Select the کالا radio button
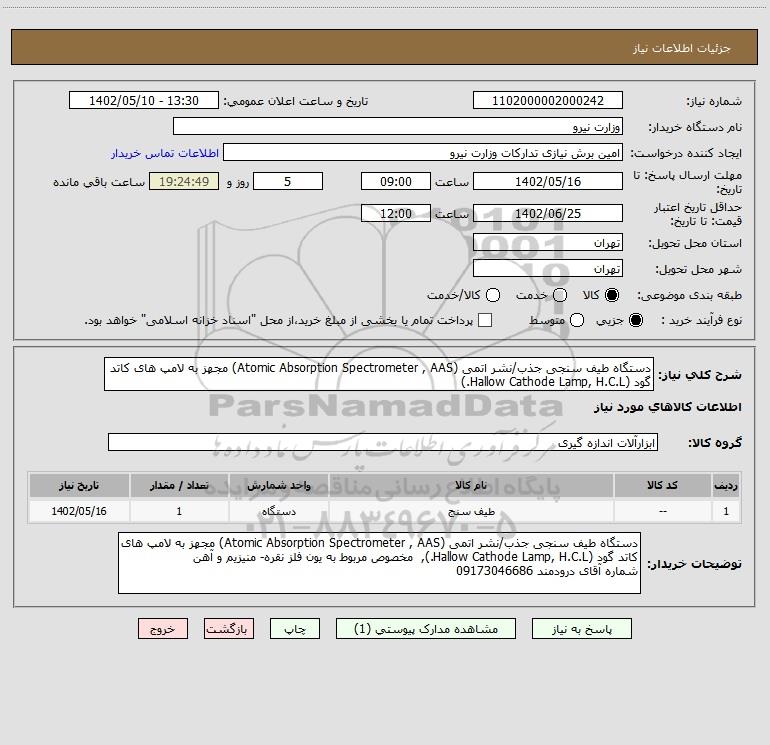This screenshot has height=745, width=770. [x=612, y=295]
